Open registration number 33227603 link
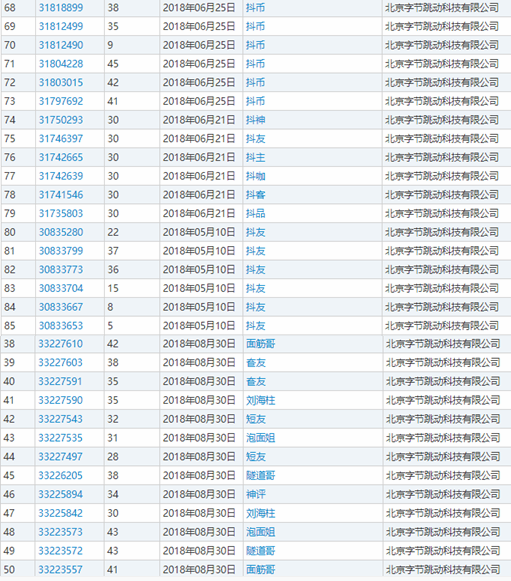 pos(61,362)
